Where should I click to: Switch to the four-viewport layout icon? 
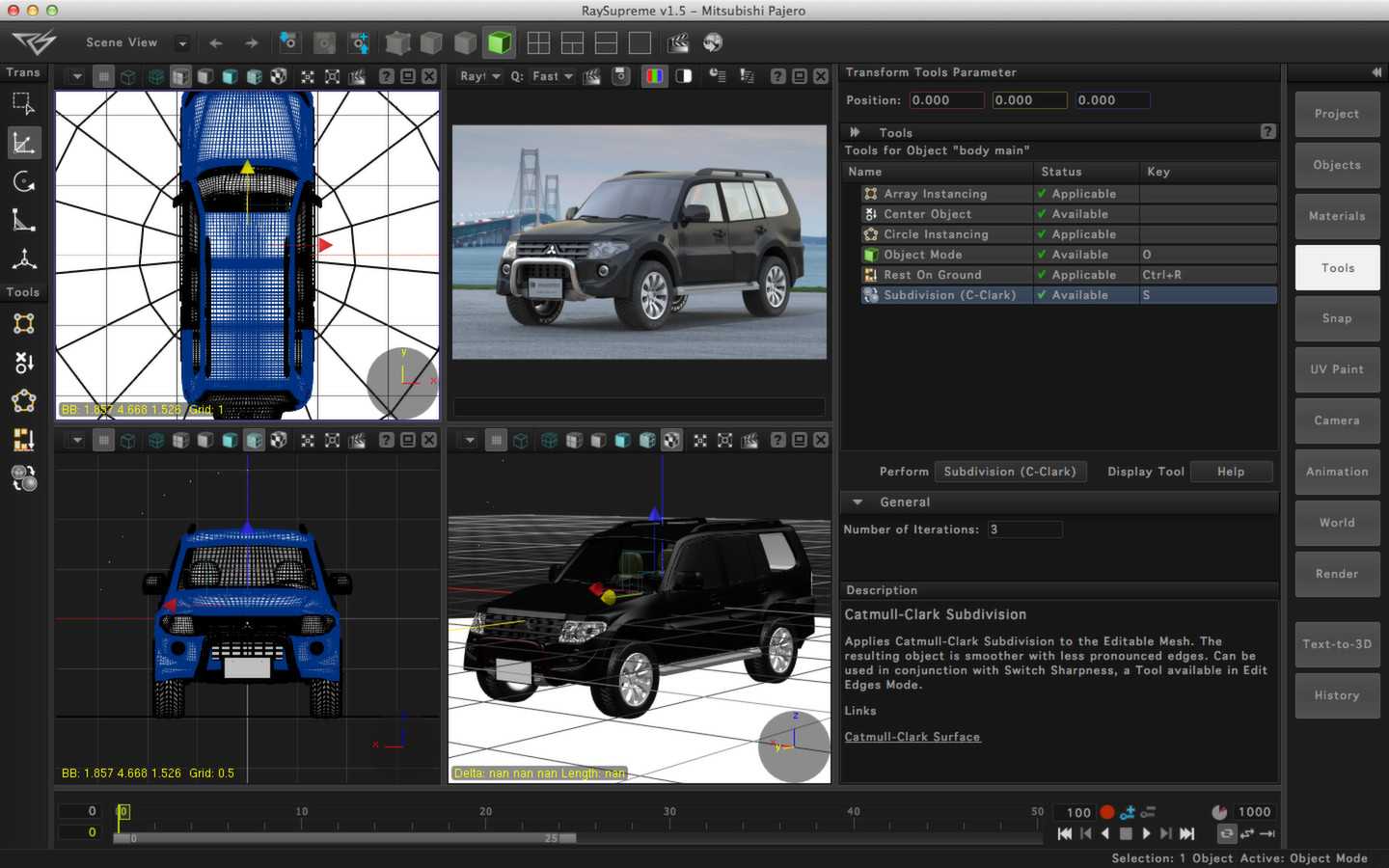pos(538,42)
